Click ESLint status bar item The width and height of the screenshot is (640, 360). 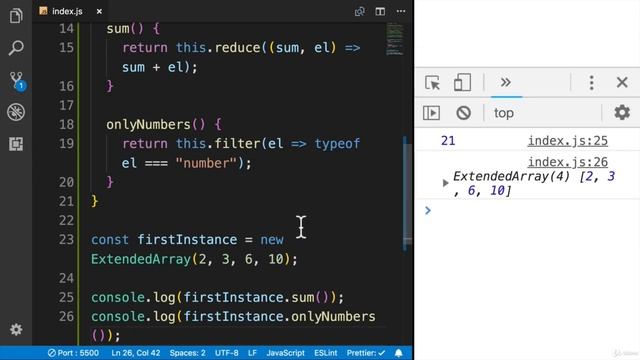point(325,353)
